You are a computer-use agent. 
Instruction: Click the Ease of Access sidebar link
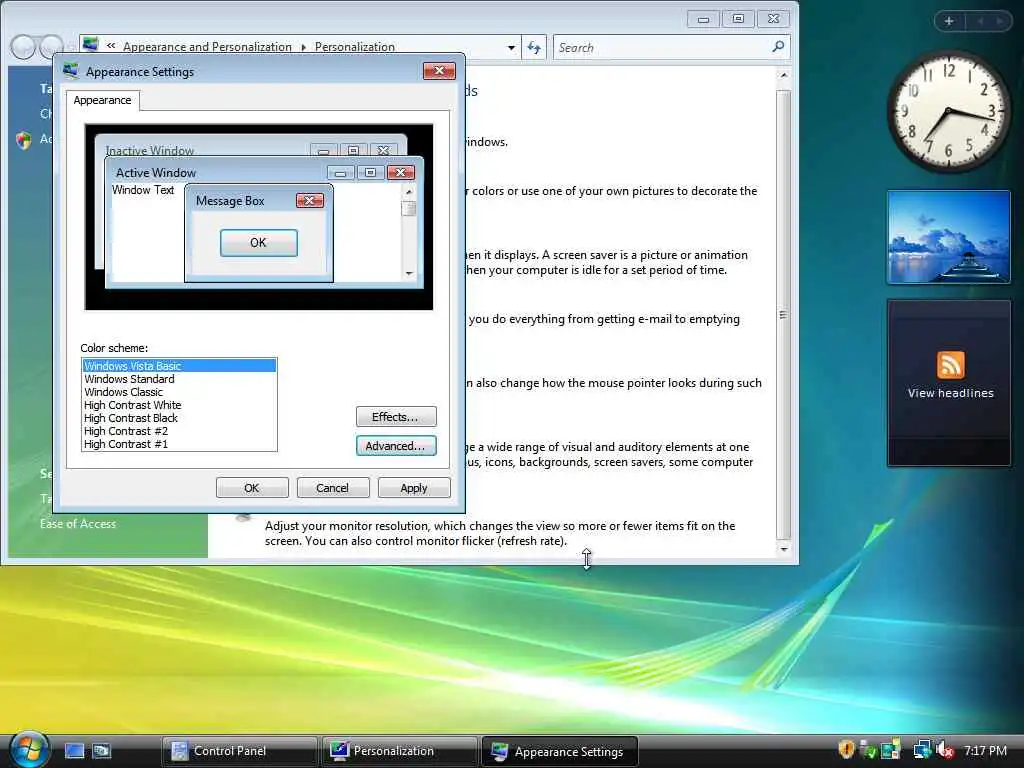point(78,524)
